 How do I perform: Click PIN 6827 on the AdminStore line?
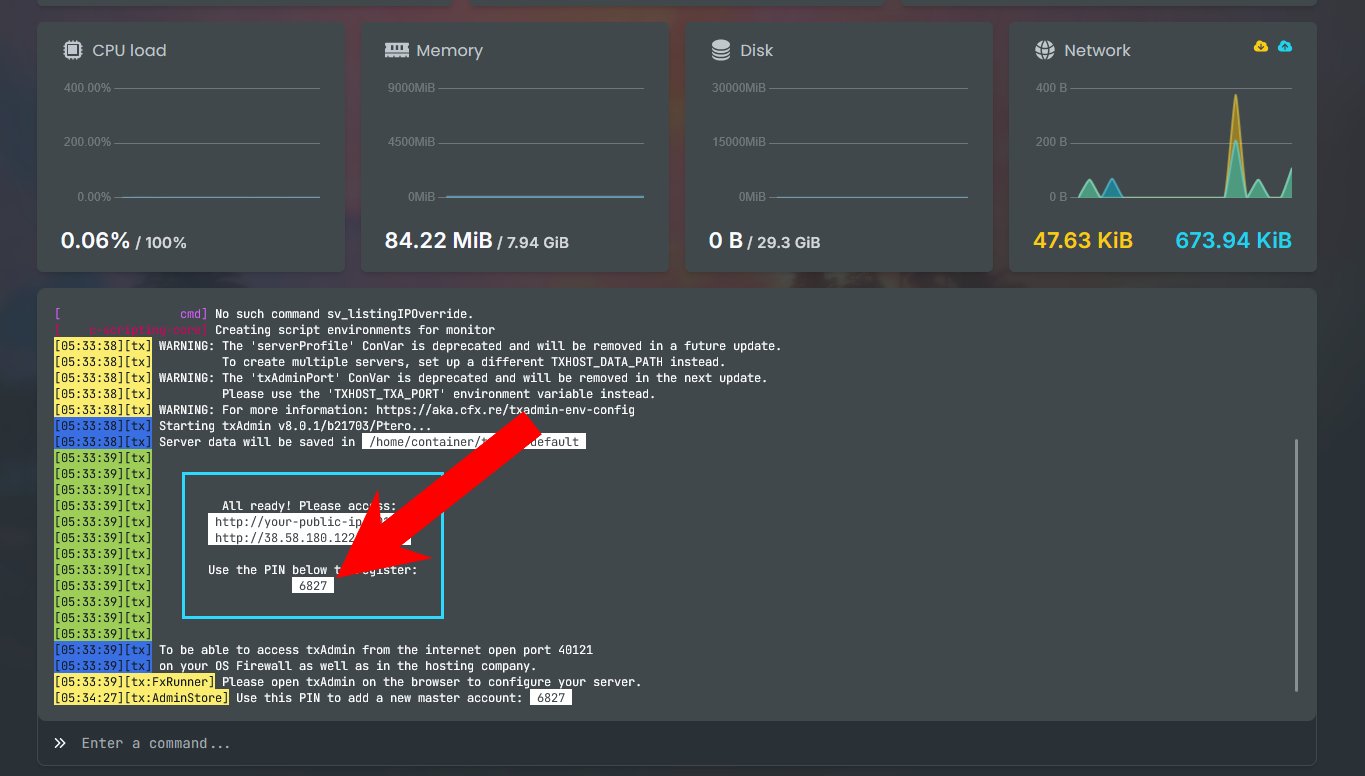click(x=551, y=698)
